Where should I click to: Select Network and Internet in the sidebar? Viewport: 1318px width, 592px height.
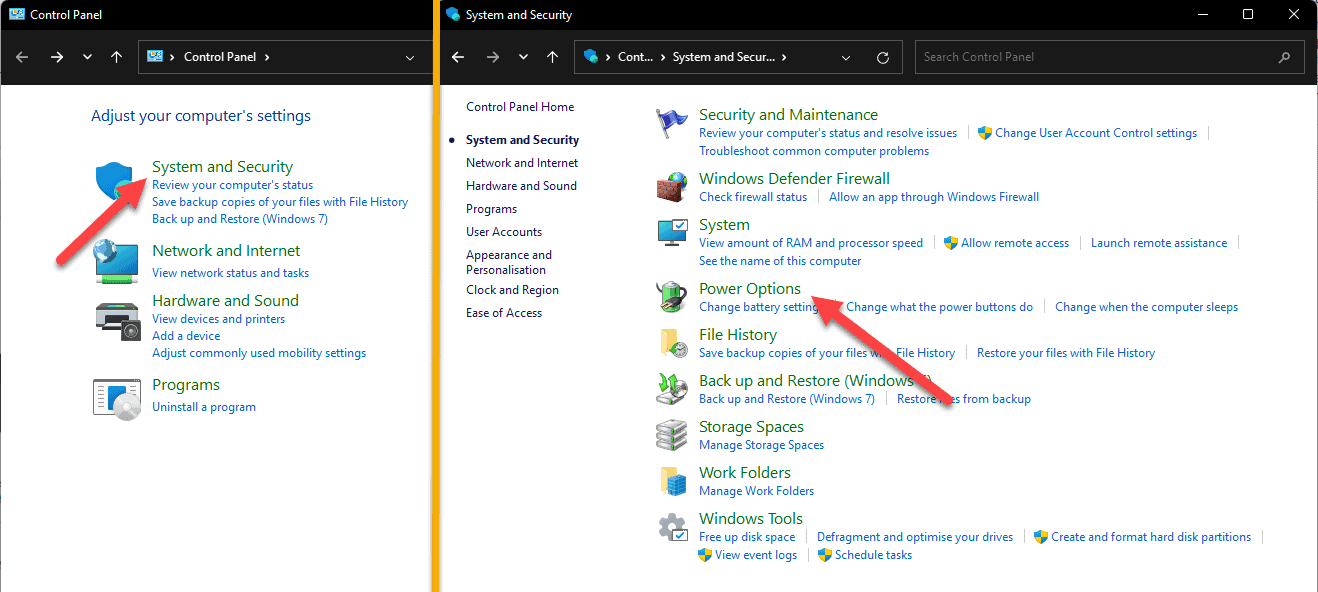point(522,163)
